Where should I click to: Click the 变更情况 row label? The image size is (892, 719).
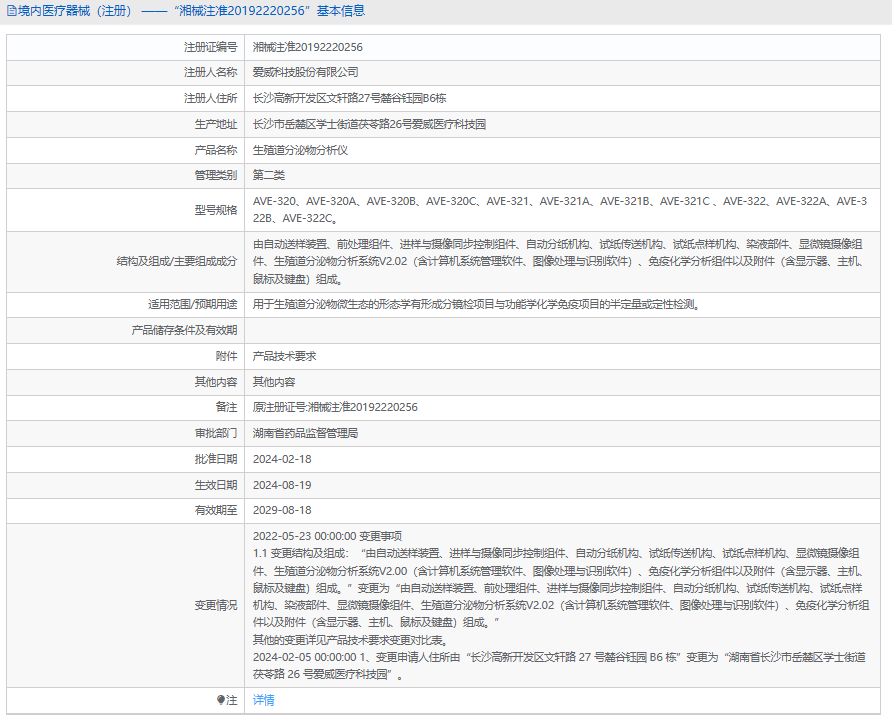click(215, 605)
